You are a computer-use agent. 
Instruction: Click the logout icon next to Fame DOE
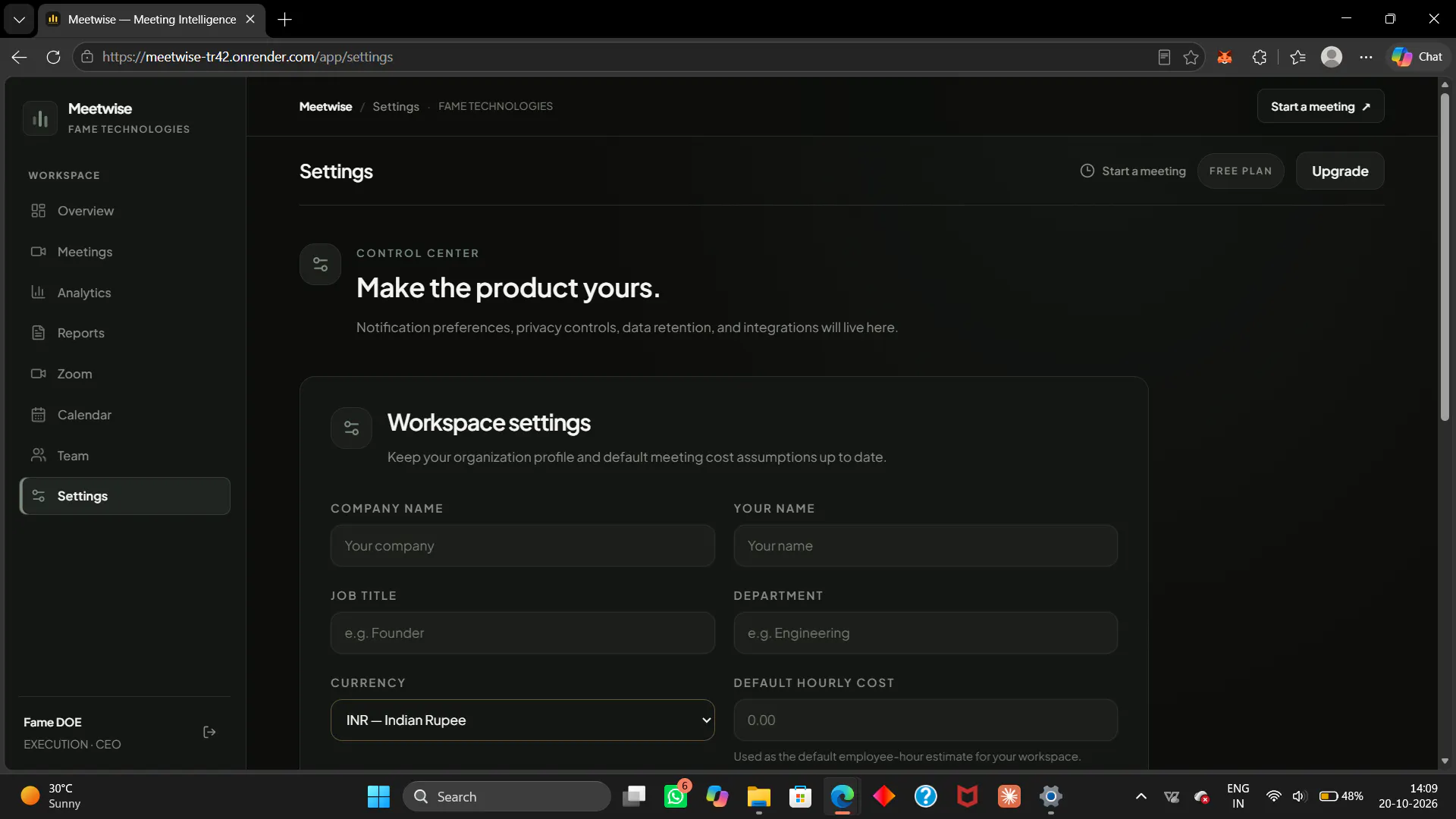point(210,732)
